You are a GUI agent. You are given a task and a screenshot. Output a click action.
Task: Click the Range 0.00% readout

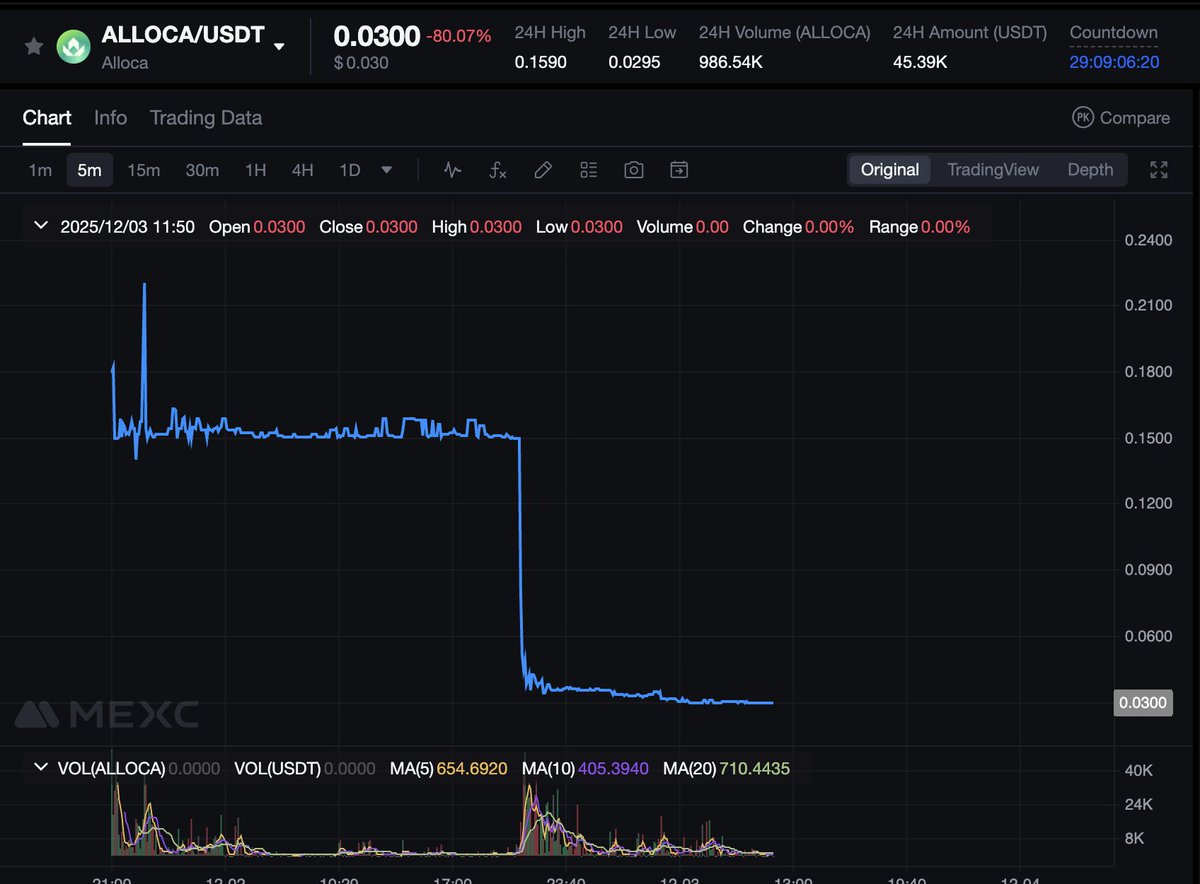919,227
